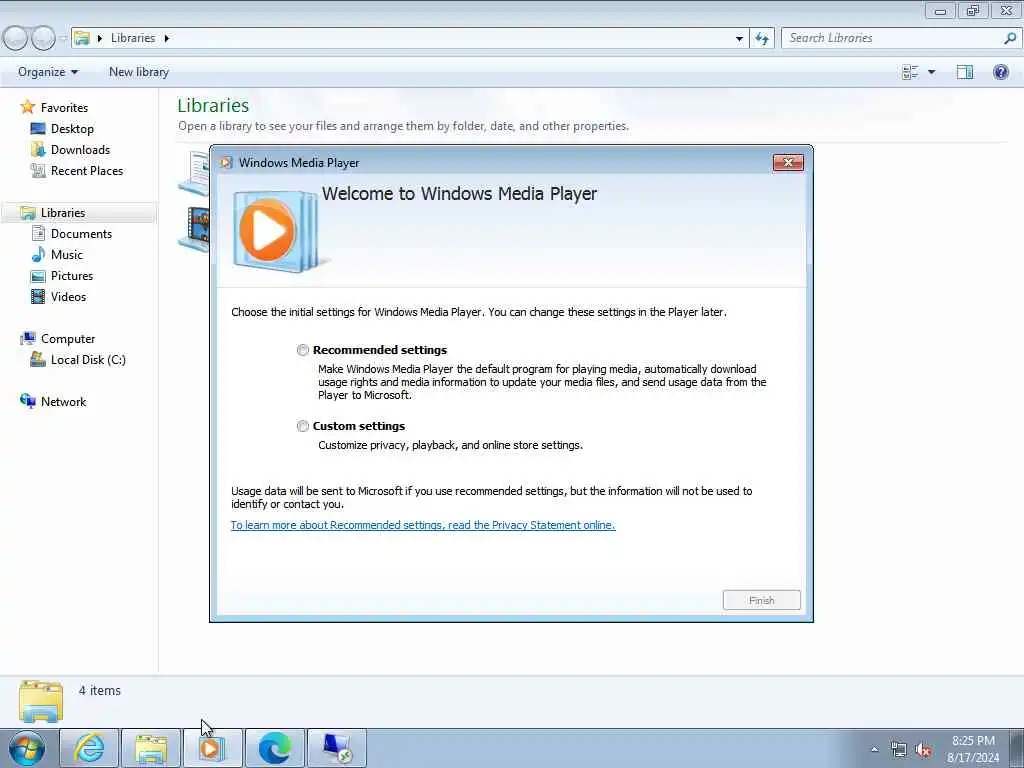The image size is (1024, 768).
Task: Select Computer in the navigation pane
Action: coord(68,339)
